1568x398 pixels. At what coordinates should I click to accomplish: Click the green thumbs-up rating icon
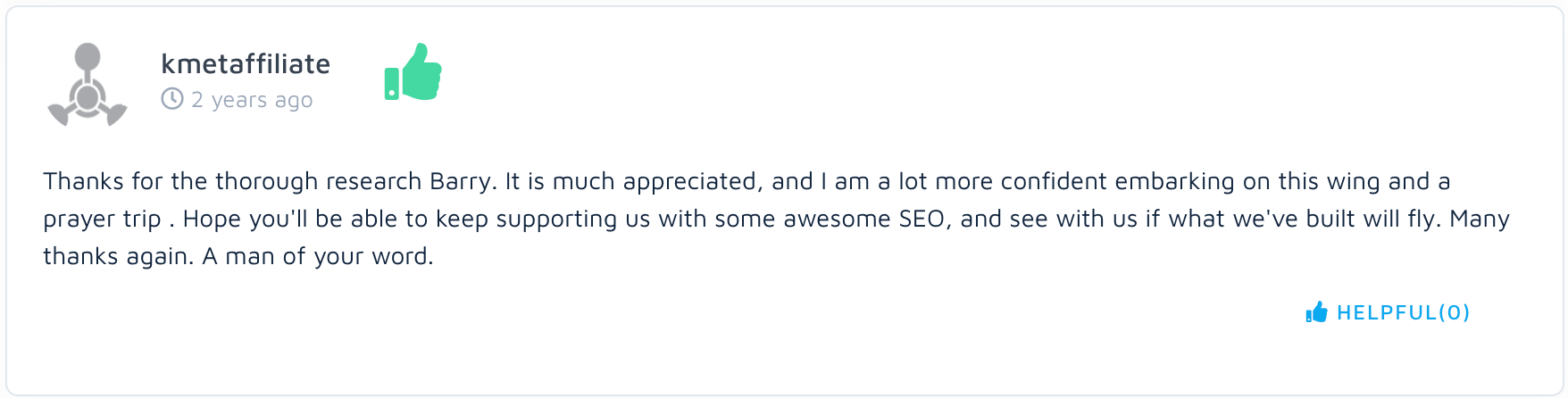click(413, 72)
